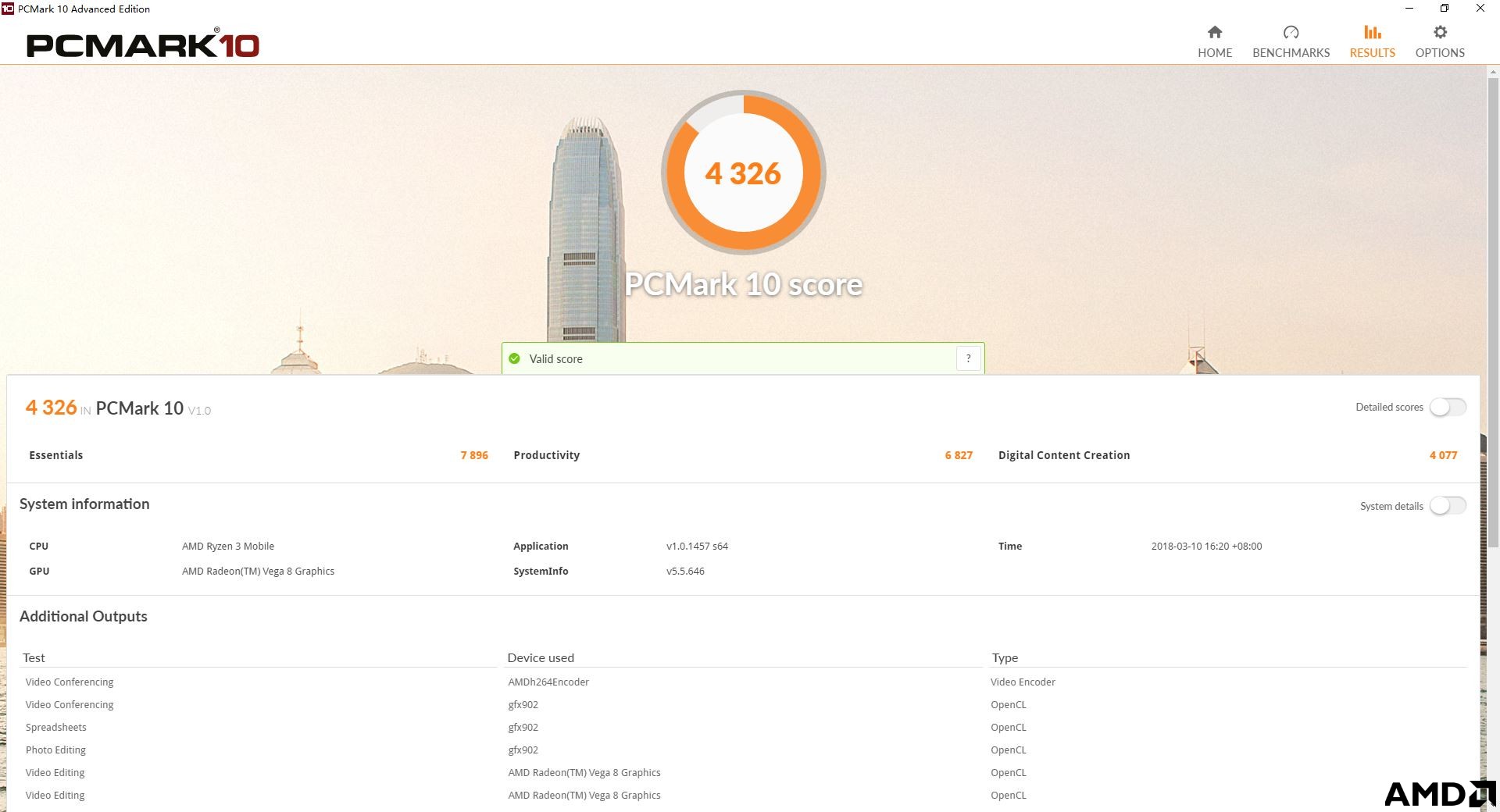Click the vertical scrollbar up arrow
This screenshot has height=812, width=1500.
coord(1493,72)
